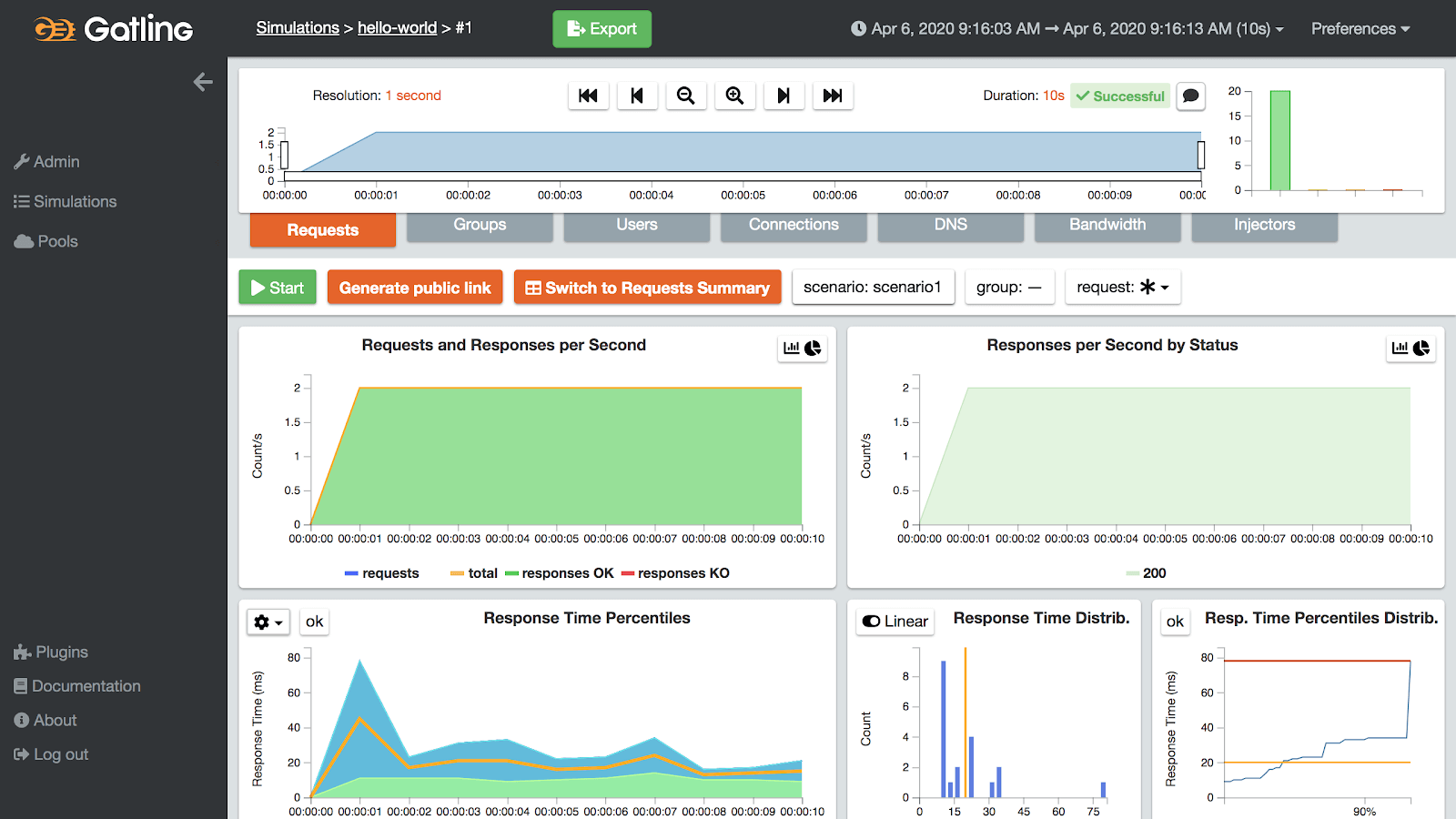Toggle 200 status legend series
The width and height of the screenshot is (1456, 819).
(x=1146, y=573)
